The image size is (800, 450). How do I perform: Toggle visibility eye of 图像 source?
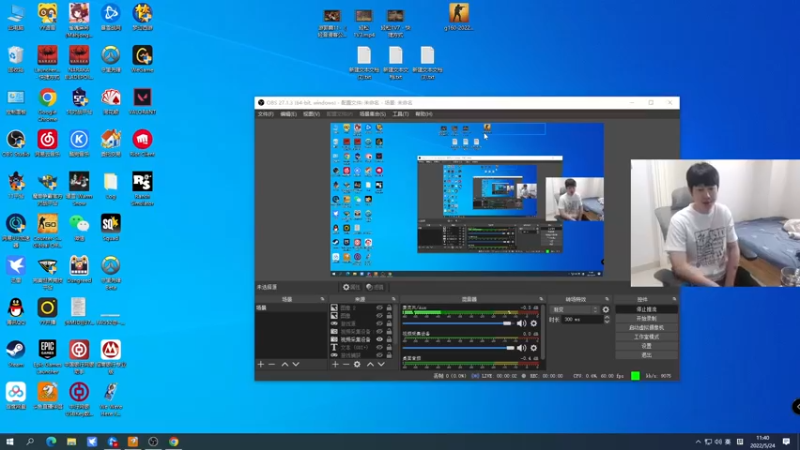click(x=379, y=316)
